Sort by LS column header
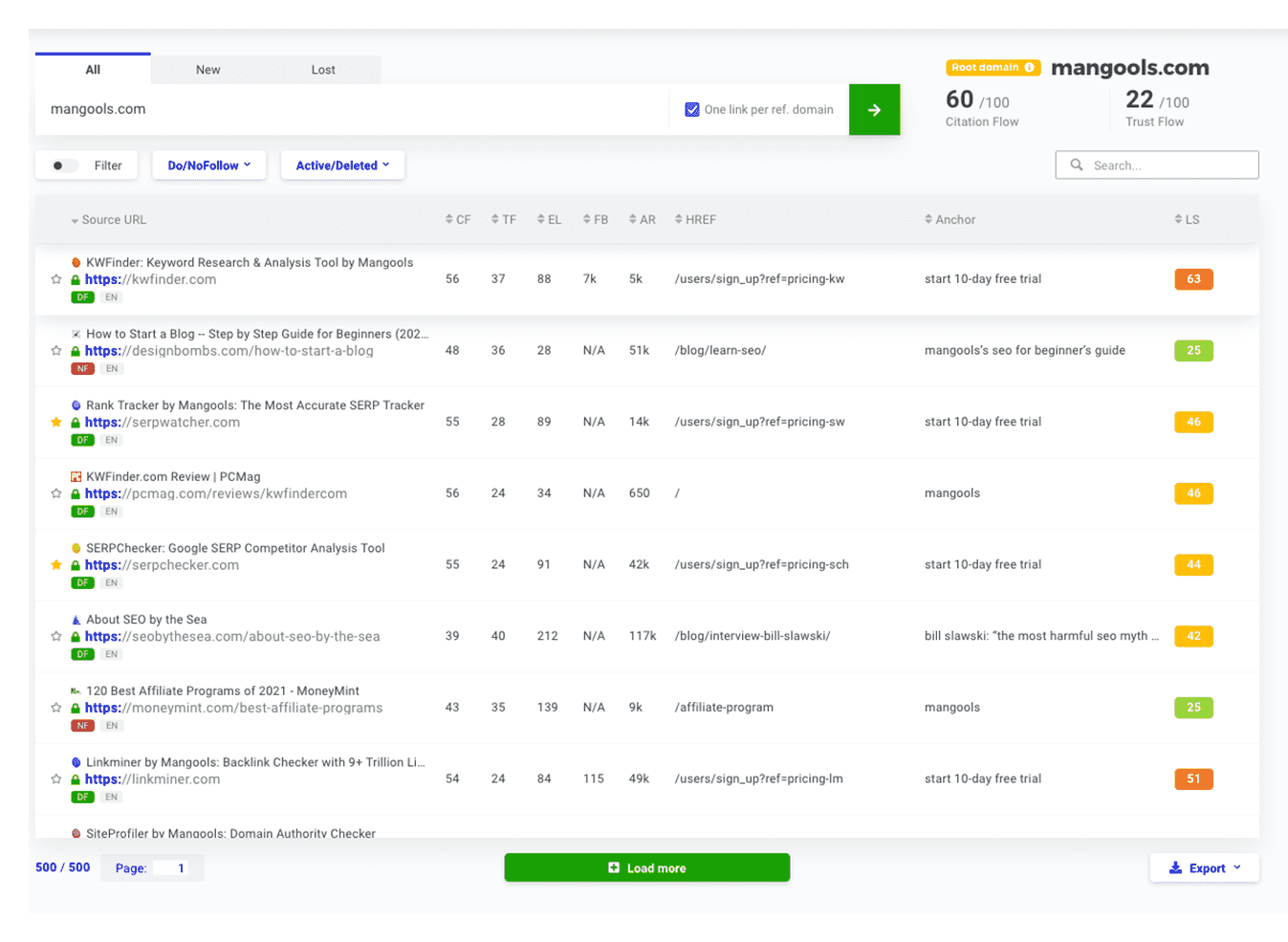Image resolution: width=1288 pixels, height=942 pixels. coord(1187,220)
